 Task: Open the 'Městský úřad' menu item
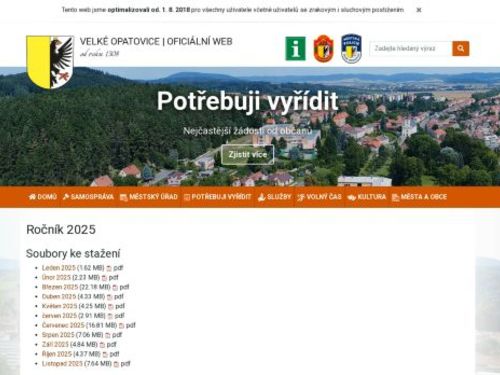[149, 197]
